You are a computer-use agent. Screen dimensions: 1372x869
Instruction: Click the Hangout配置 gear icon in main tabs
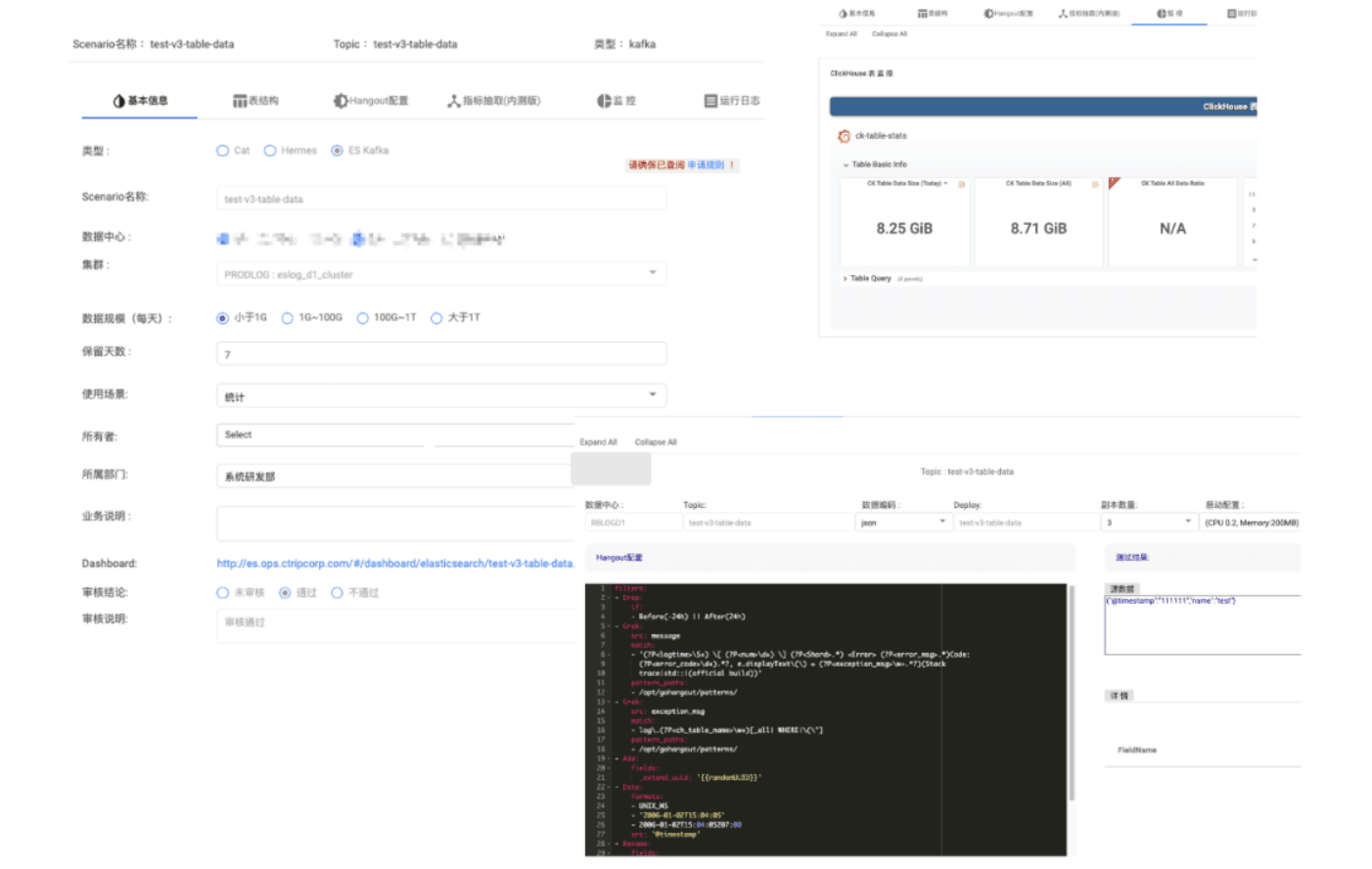pyautogui.click(x=341, y=101)
